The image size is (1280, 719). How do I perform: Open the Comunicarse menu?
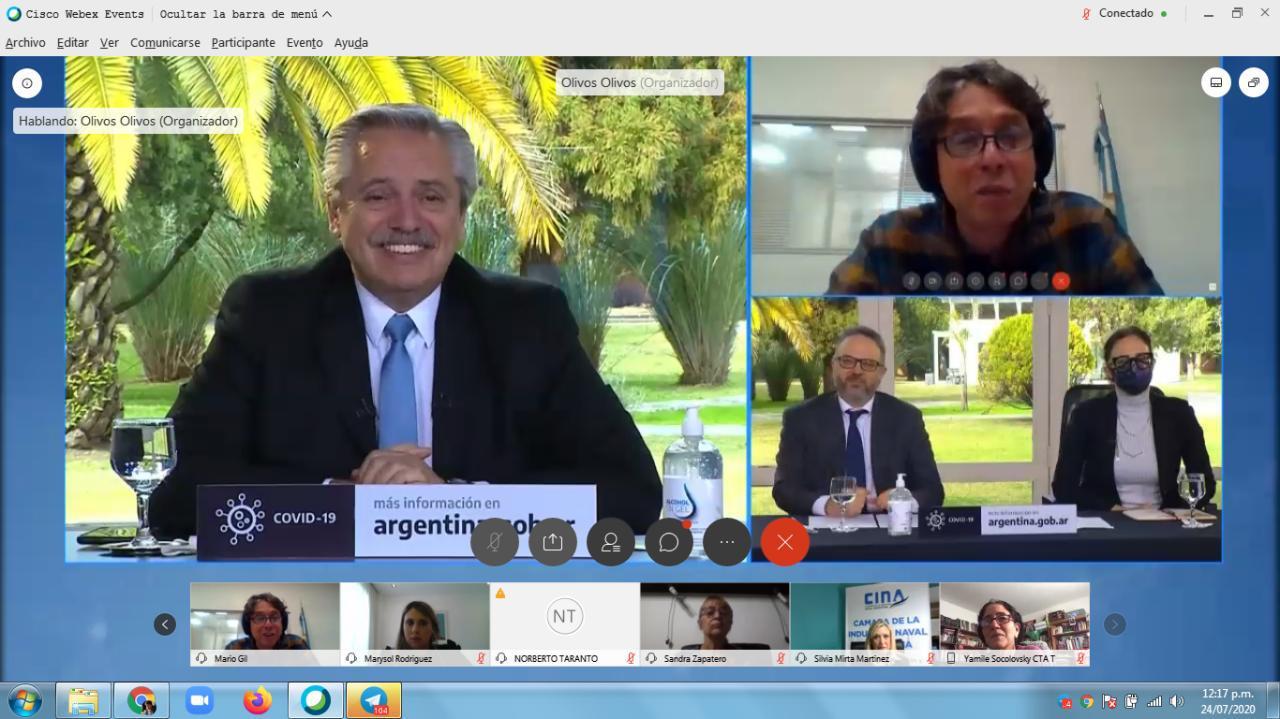click(164, 43)
